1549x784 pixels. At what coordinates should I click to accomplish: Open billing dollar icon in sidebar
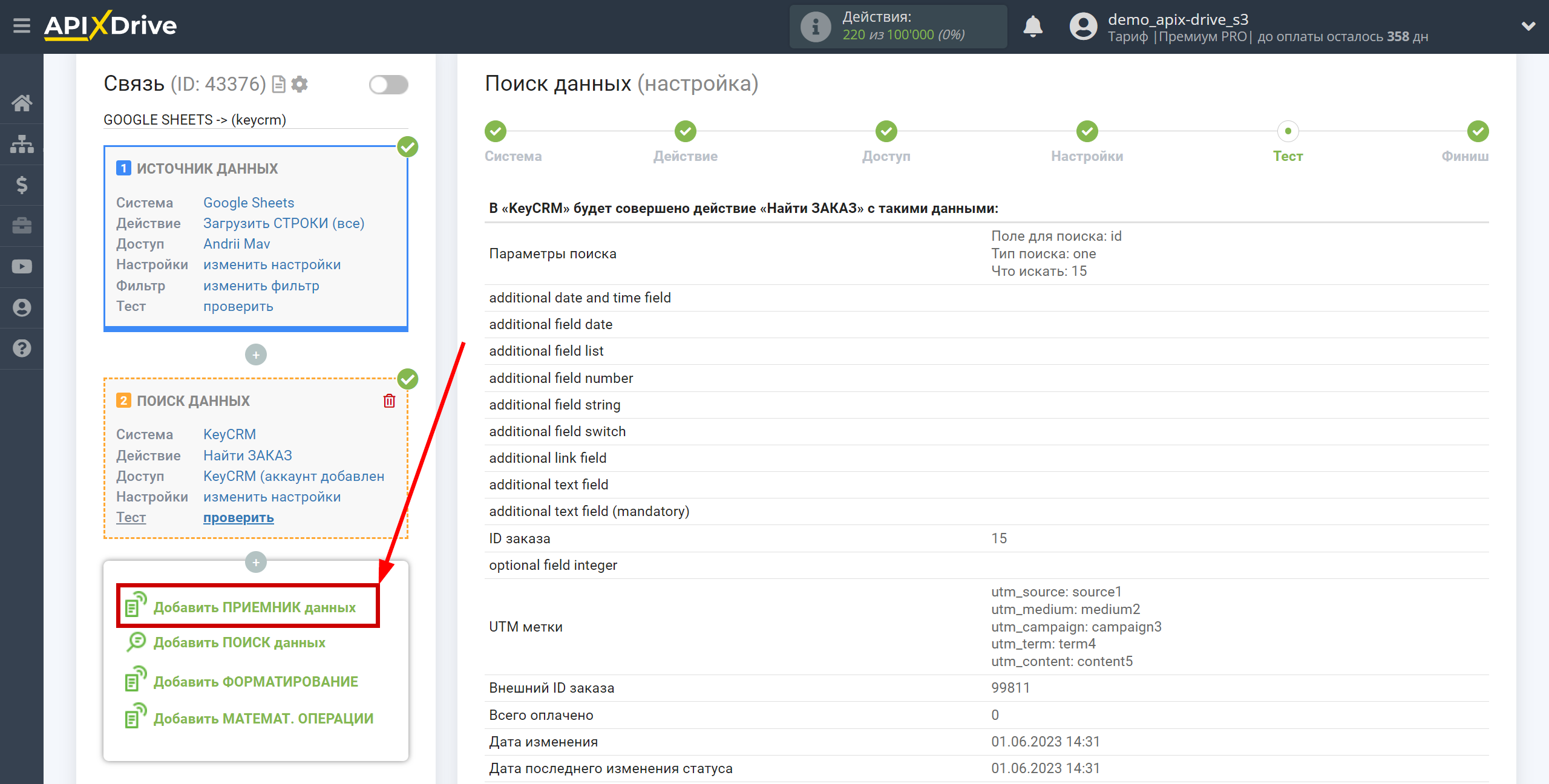pos(22,185)
